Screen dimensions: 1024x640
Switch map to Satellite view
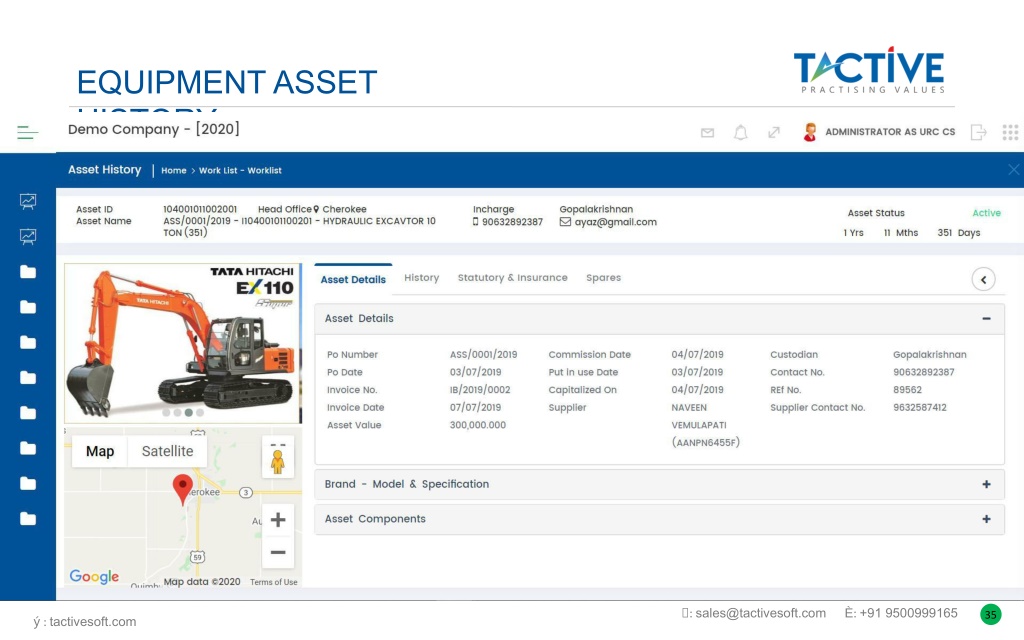click(167, 451)
